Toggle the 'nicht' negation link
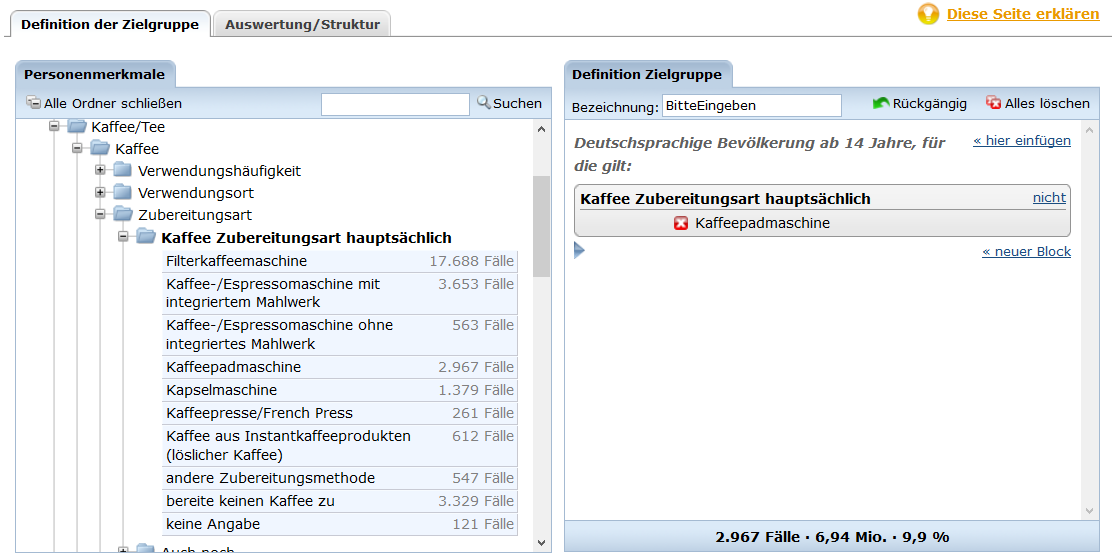 (1048, 198)
